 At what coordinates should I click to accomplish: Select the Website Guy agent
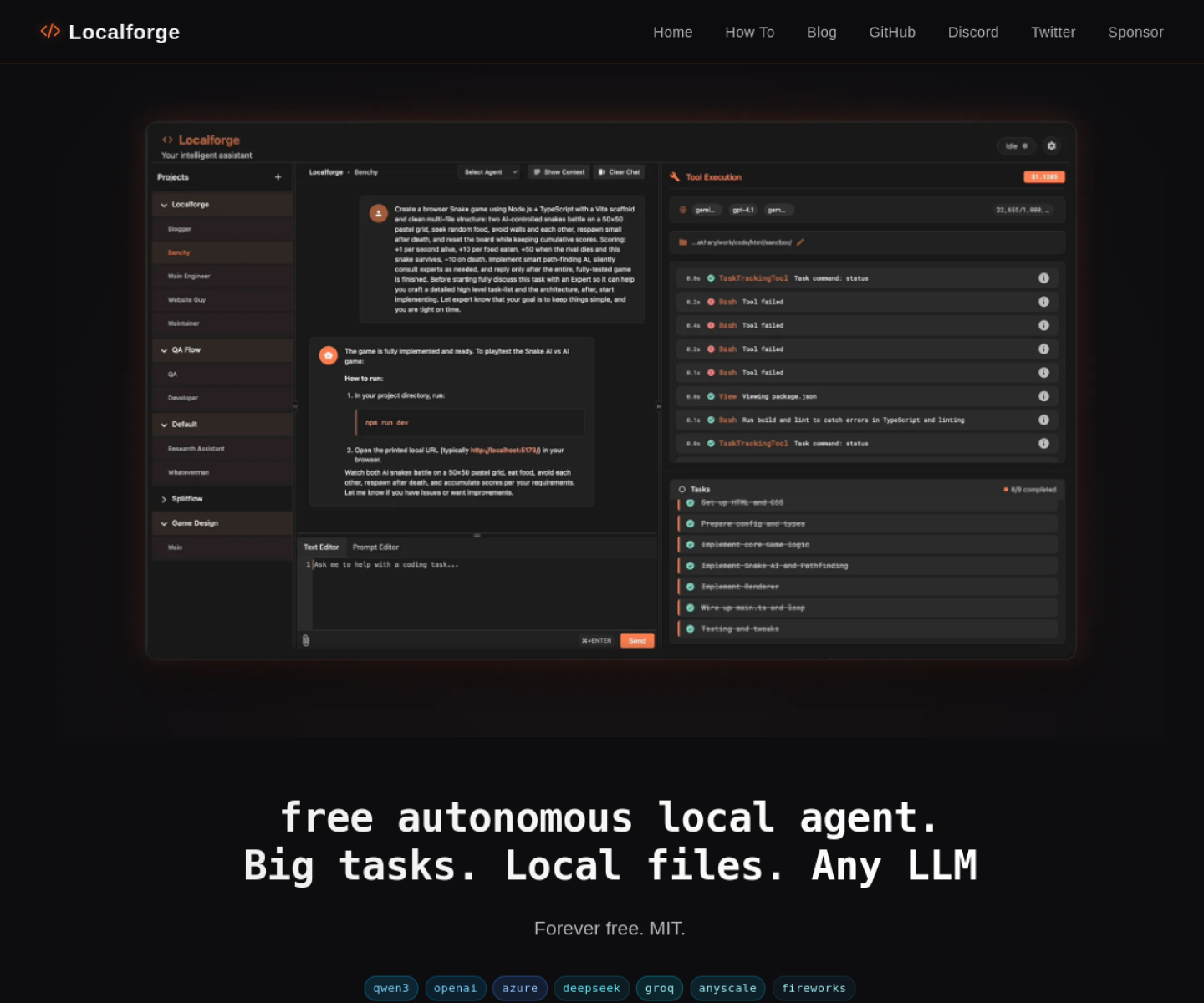click(x=222, y=299)
